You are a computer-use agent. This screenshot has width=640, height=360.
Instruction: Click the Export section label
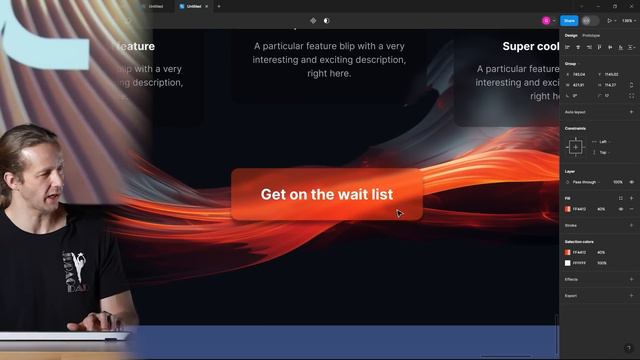[571, 296]
